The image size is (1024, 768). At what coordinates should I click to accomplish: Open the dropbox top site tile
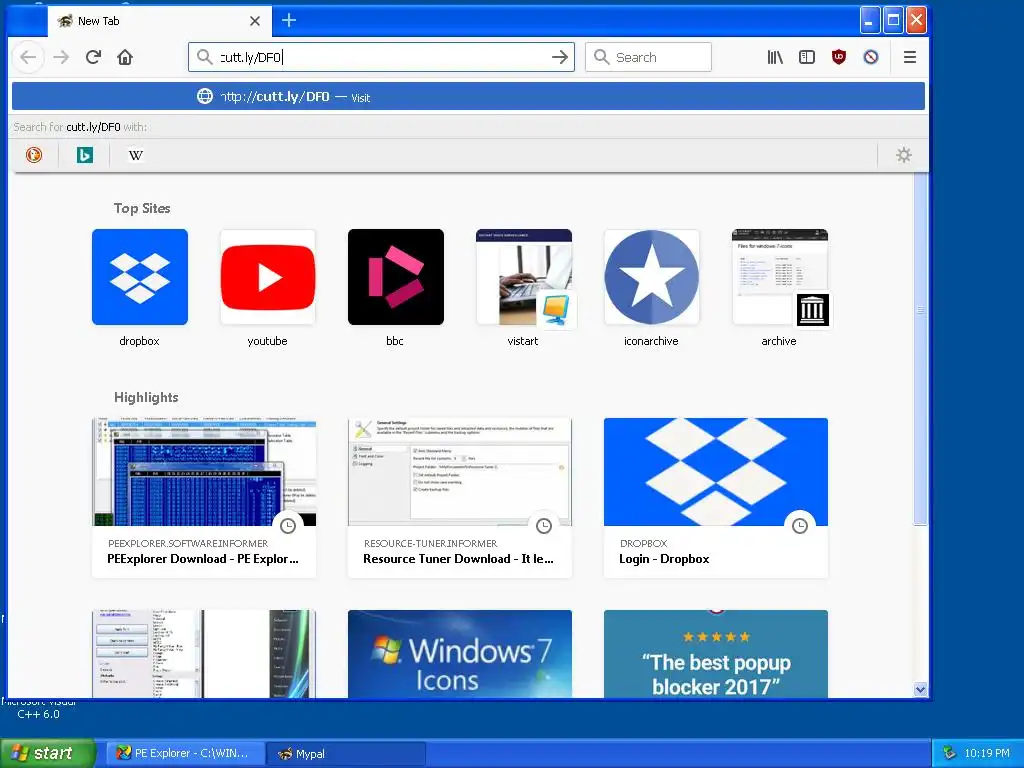click(140, 277)
